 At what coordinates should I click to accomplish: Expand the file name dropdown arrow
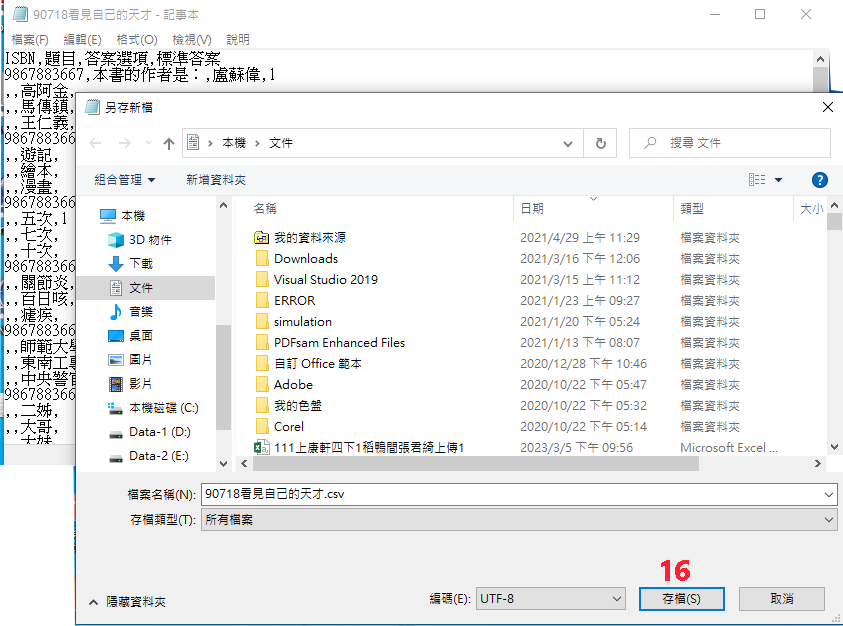(828, 494)
